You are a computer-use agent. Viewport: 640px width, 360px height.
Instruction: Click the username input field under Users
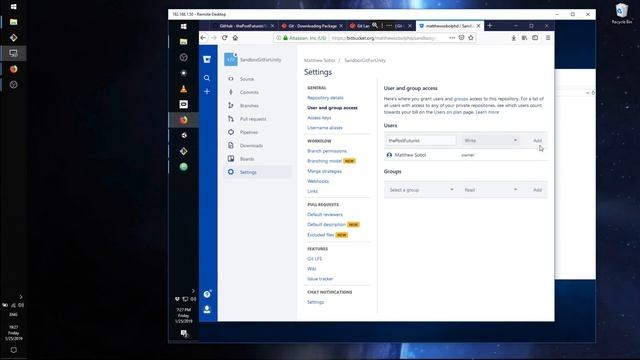(421, 140)
